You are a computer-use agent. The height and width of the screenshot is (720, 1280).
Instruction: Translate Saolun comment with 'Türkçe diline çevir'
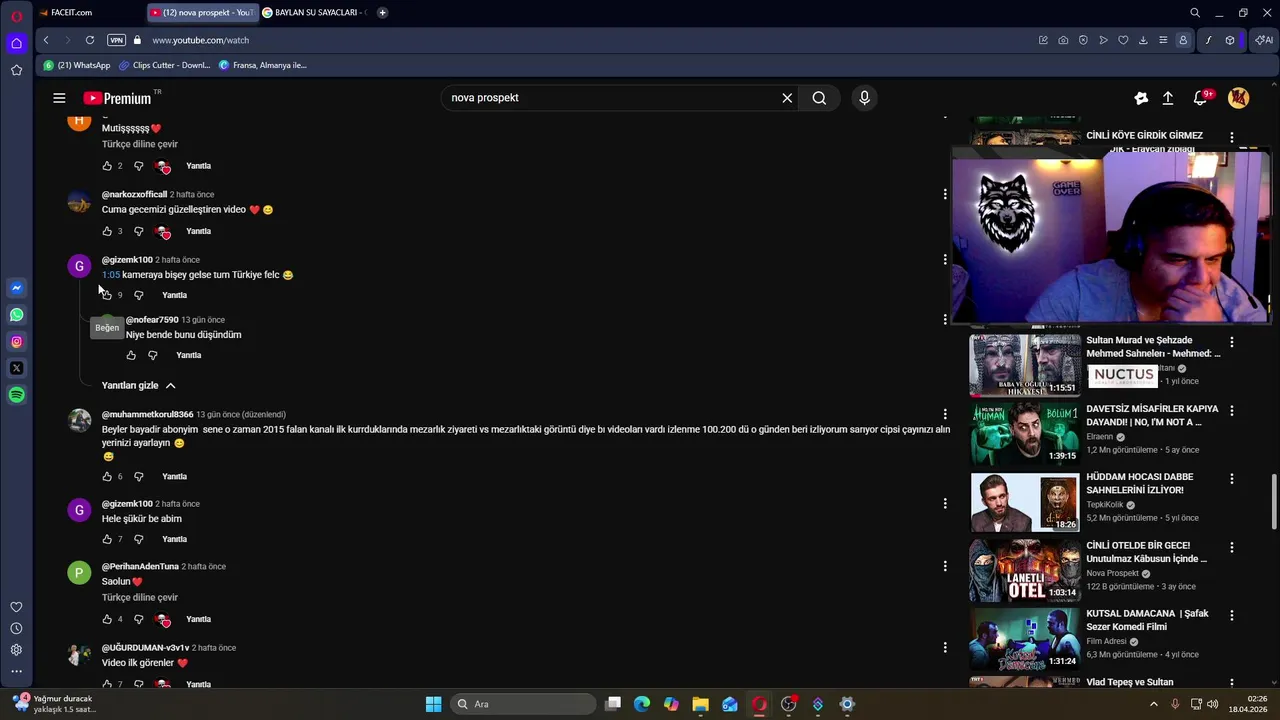coord(140,598)
